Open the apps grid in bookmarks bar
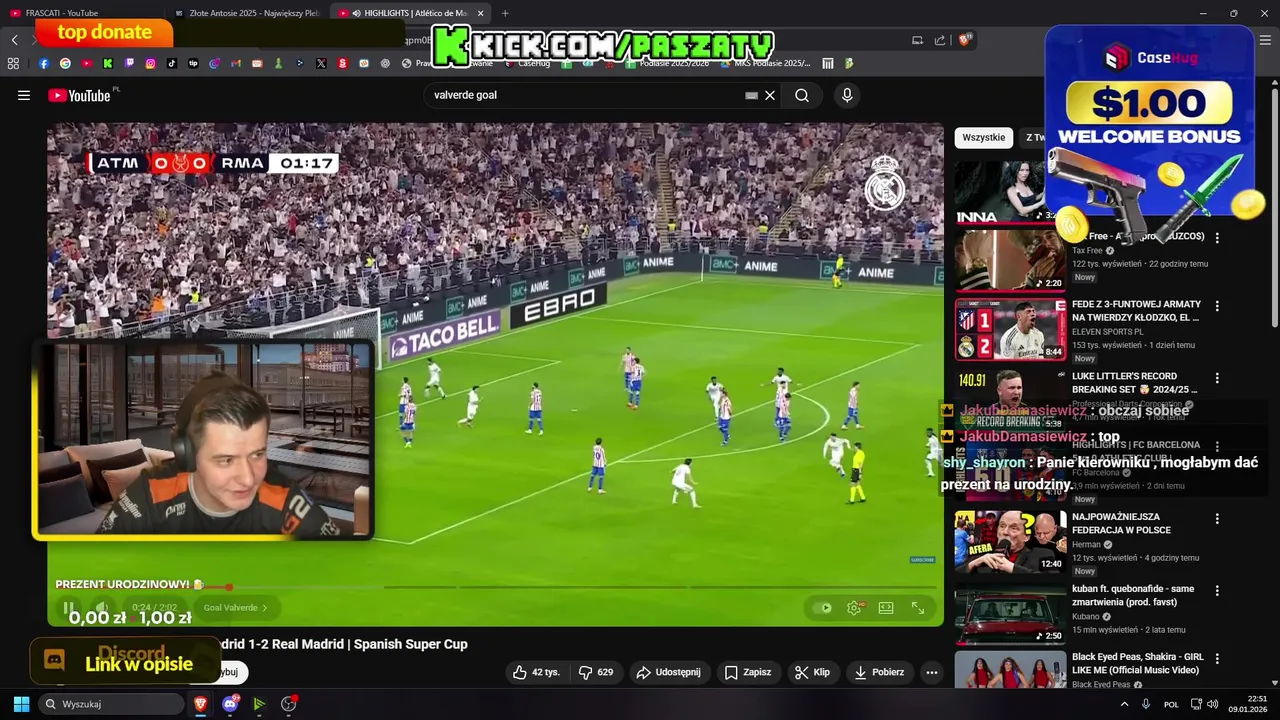Screen dimensions: 1280x720 (13, 63)
